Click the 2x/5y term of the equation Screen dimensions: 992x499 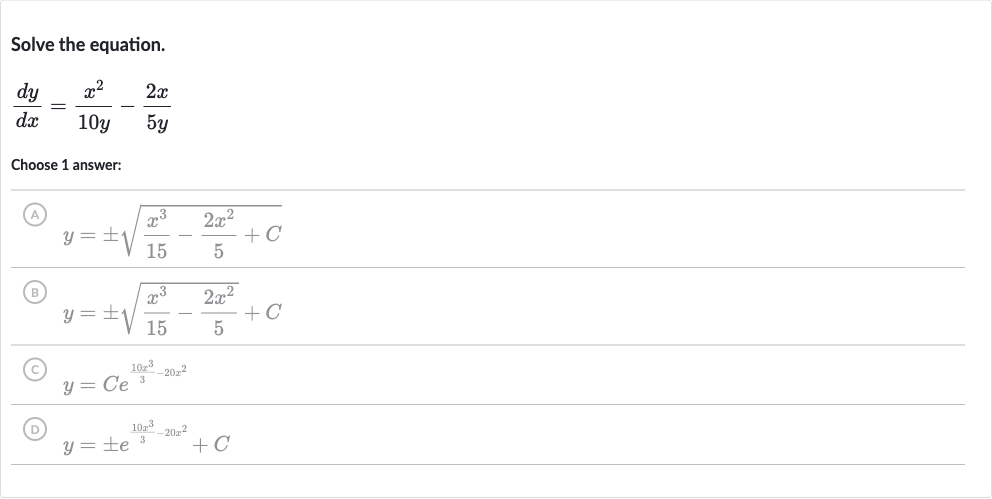[x=157, y=106]
